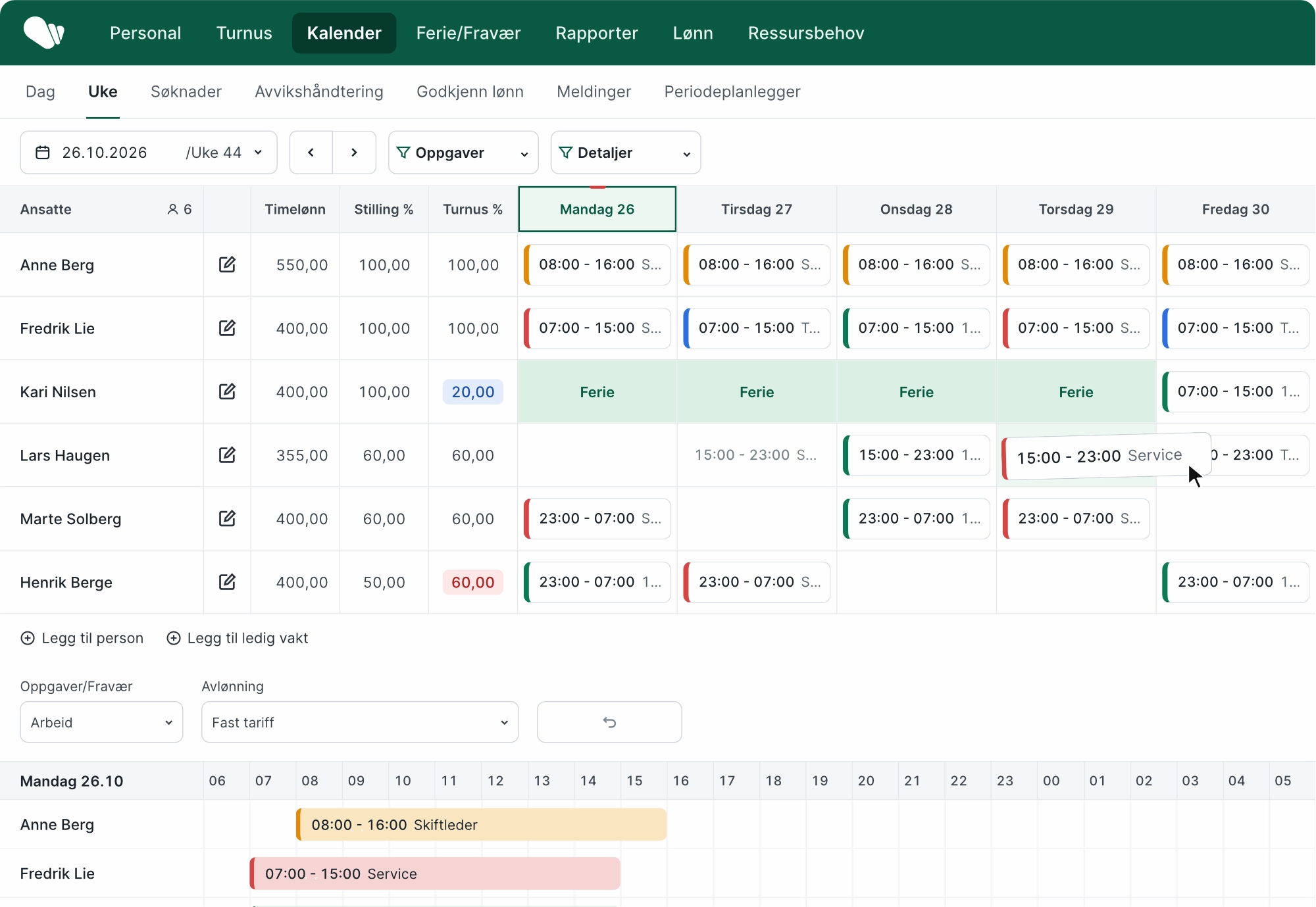1316x907 pixels.
Task: Open the Fast tariff dropdown
Action: (x=360, y=722)
